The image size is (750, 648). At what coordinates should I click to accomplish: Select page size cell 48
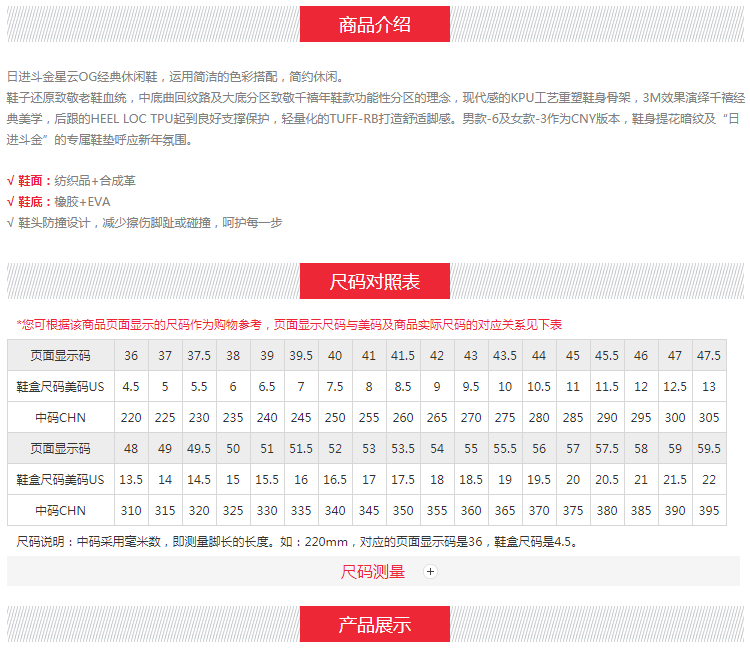coord(131,449)
